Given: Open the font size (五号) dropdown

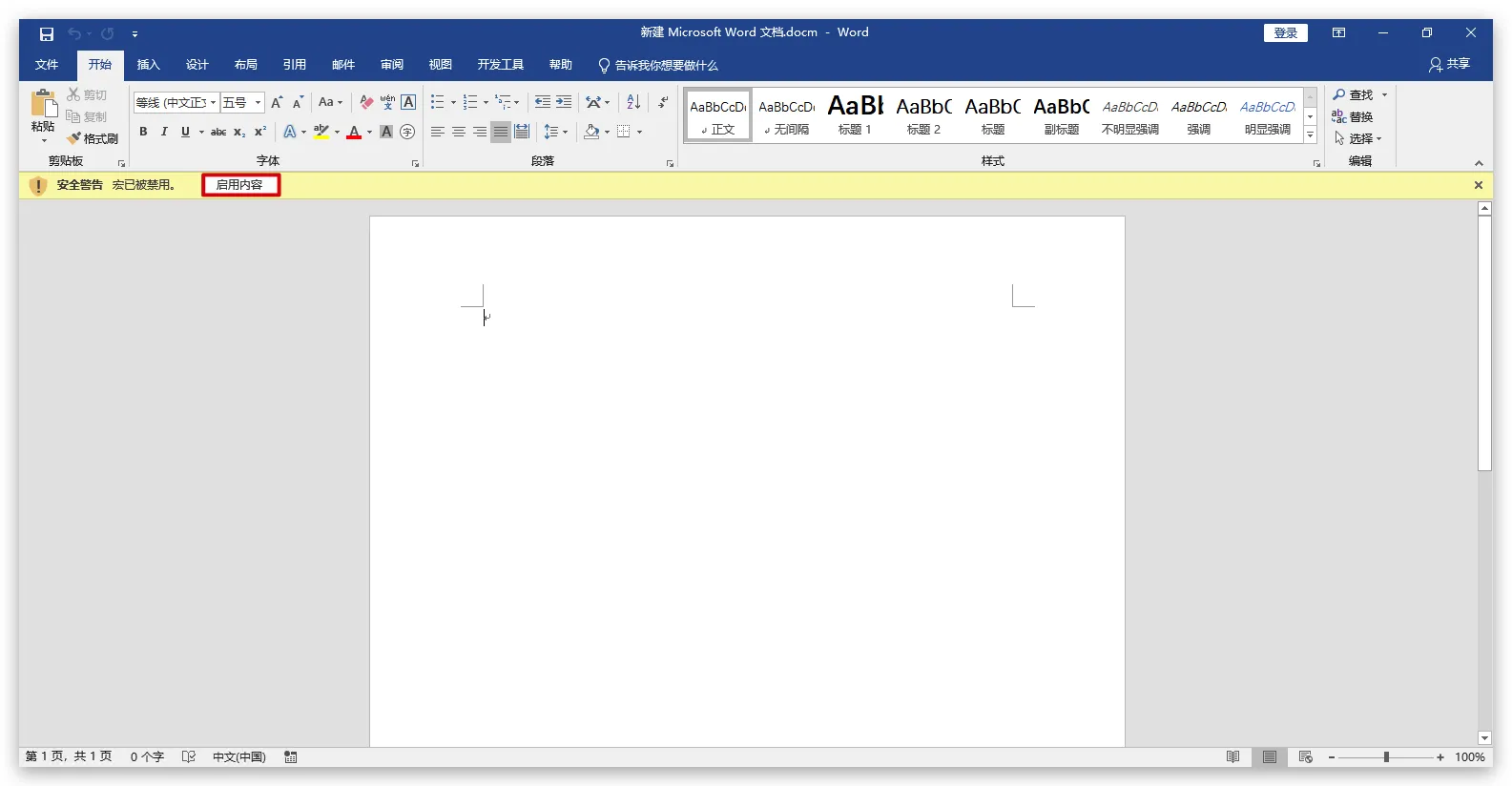Looking at the screenshot, I should coord(258,102).
